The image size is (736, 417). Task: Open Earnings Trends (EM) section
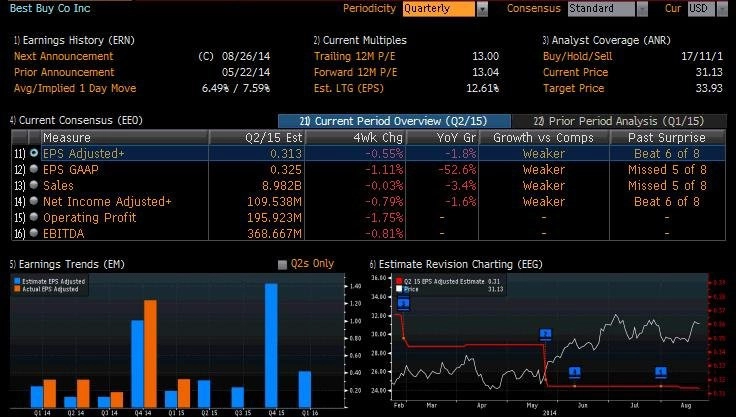67,264
